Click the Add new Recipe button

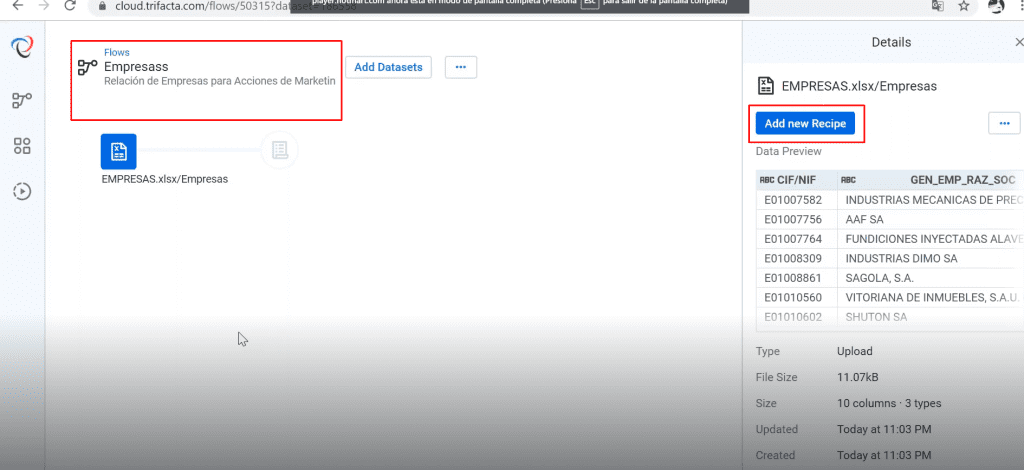[805, 123]
